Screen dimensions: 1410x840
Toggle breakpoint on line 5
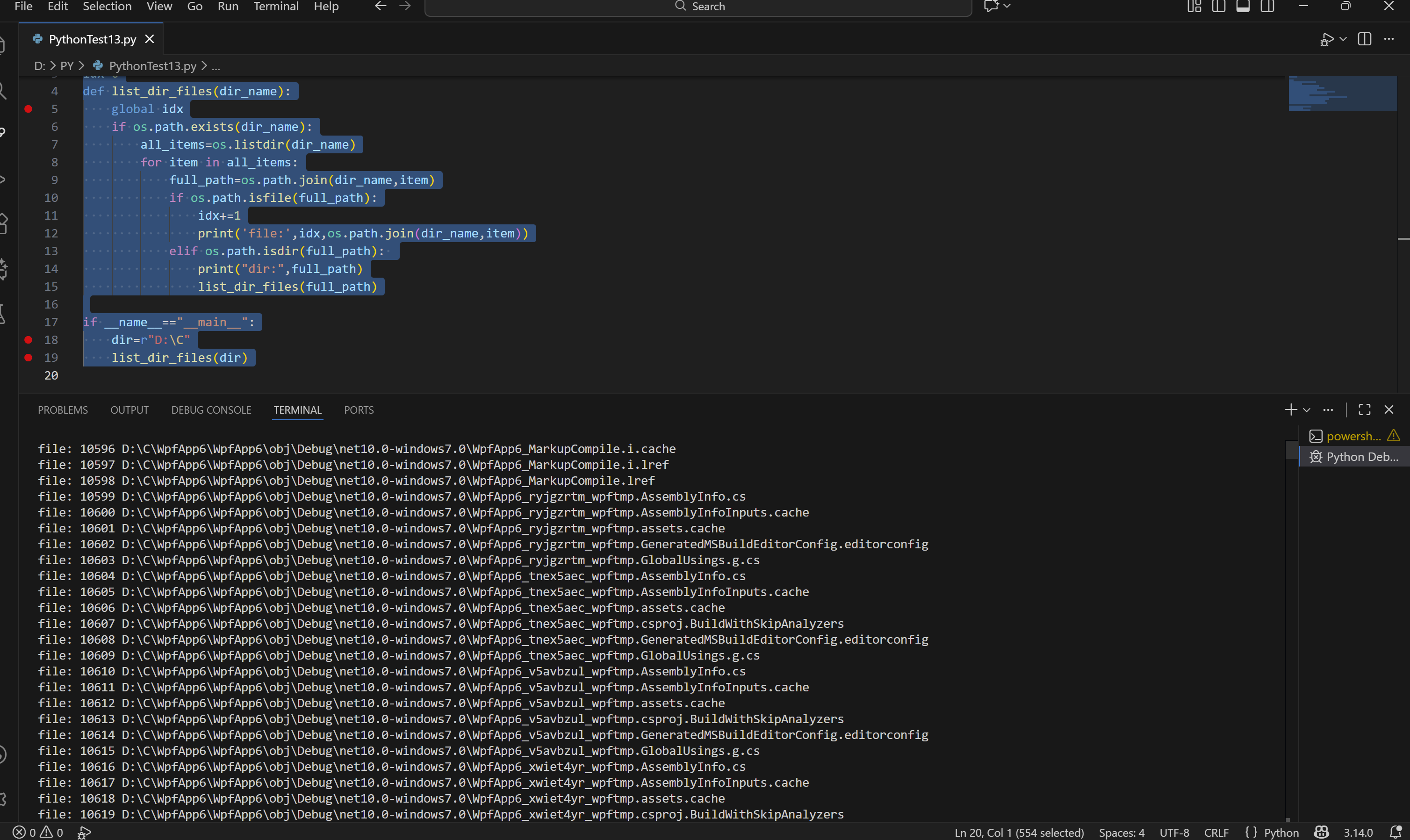point(29,108)
